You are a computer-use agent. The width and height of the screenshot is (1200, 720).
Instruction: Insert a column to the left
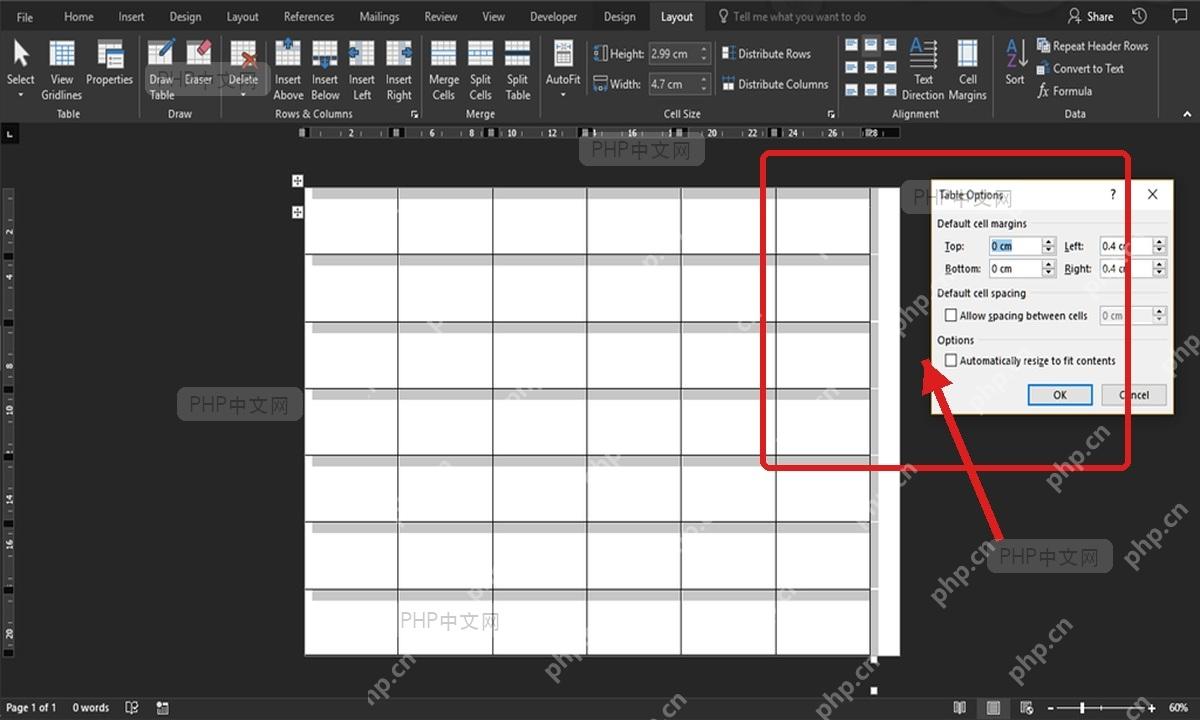362,70
